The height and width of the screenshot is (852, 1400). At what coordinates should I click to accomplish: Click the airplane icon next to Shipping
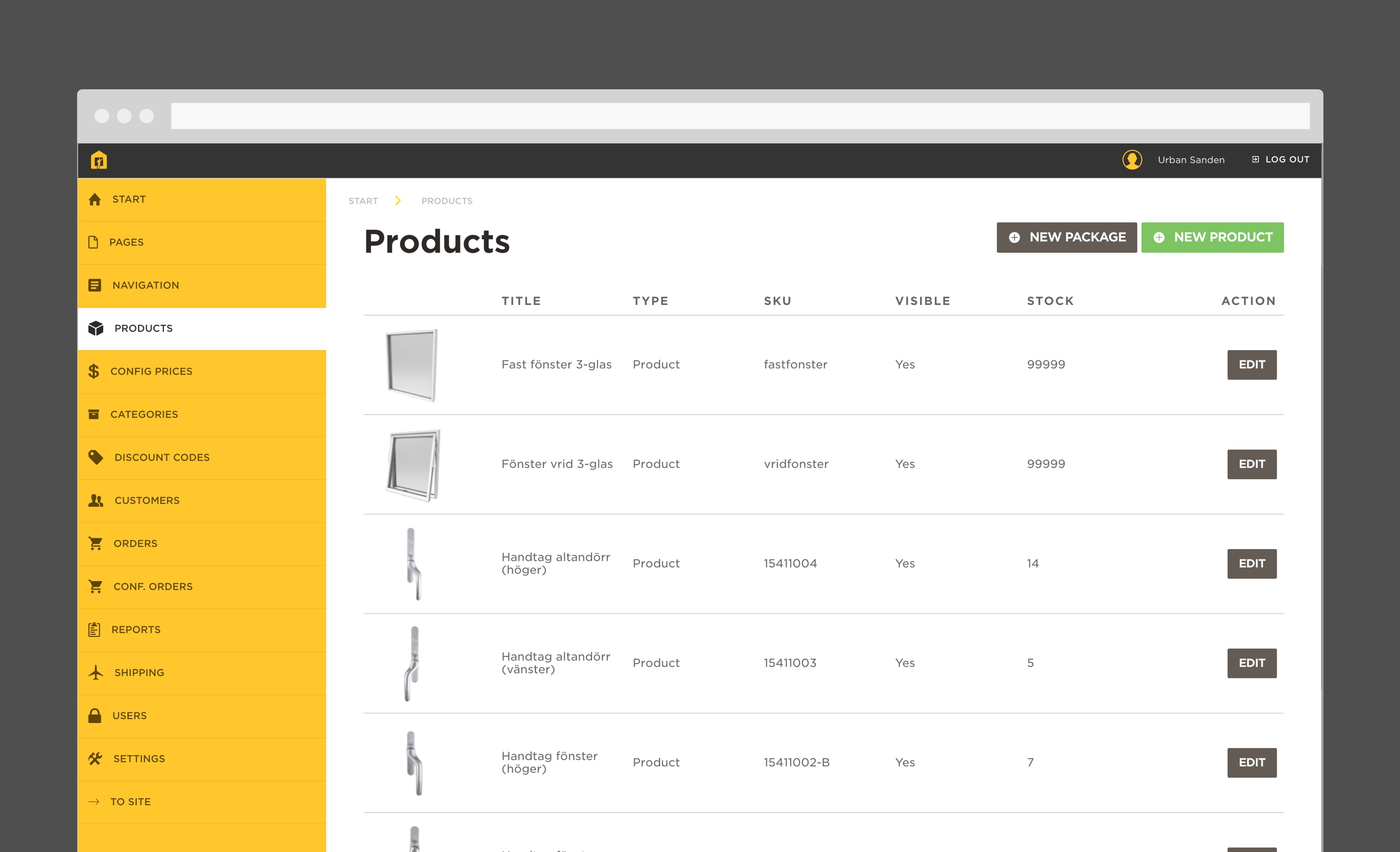point(96,672)
